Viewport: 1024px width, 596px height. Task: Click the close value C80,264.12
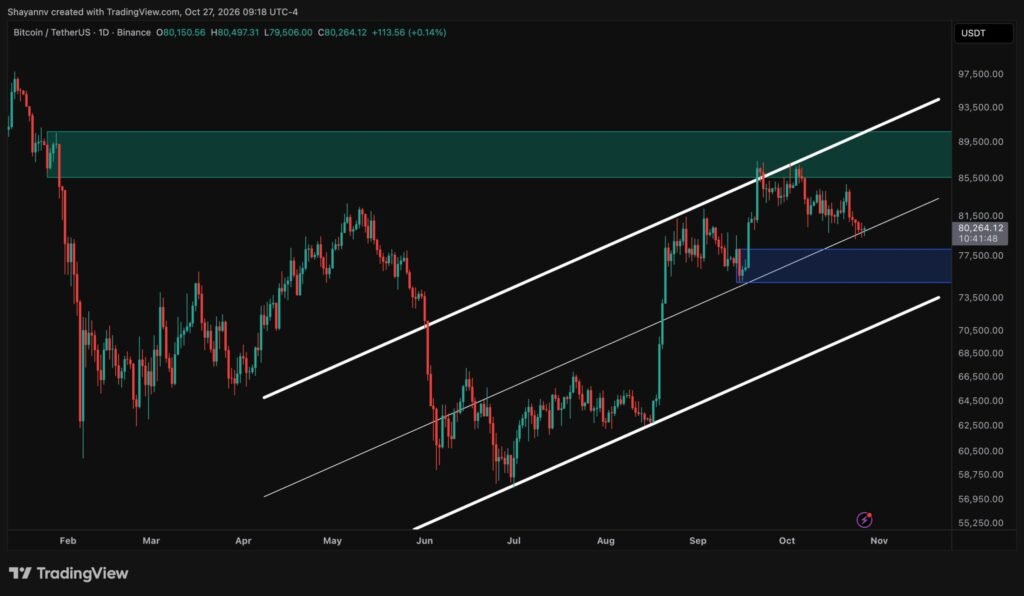click(x=342, y=32)
